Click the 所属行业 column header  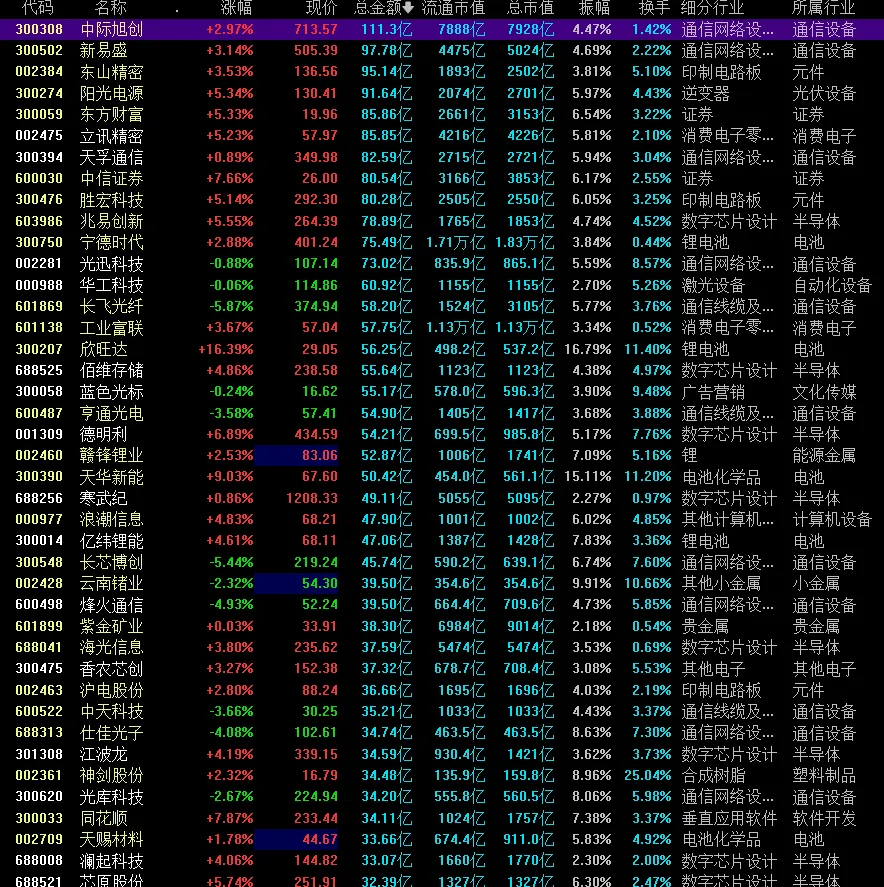click(823, 7)
